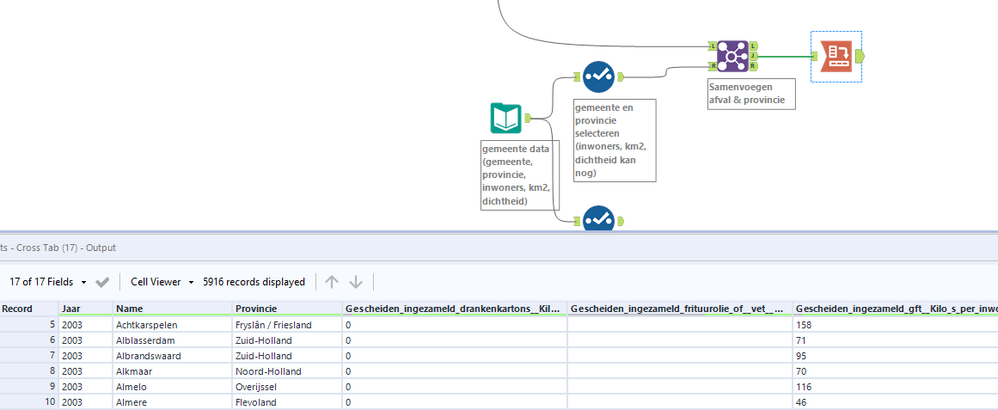Select record row number 8

click(x=29, y=371)
